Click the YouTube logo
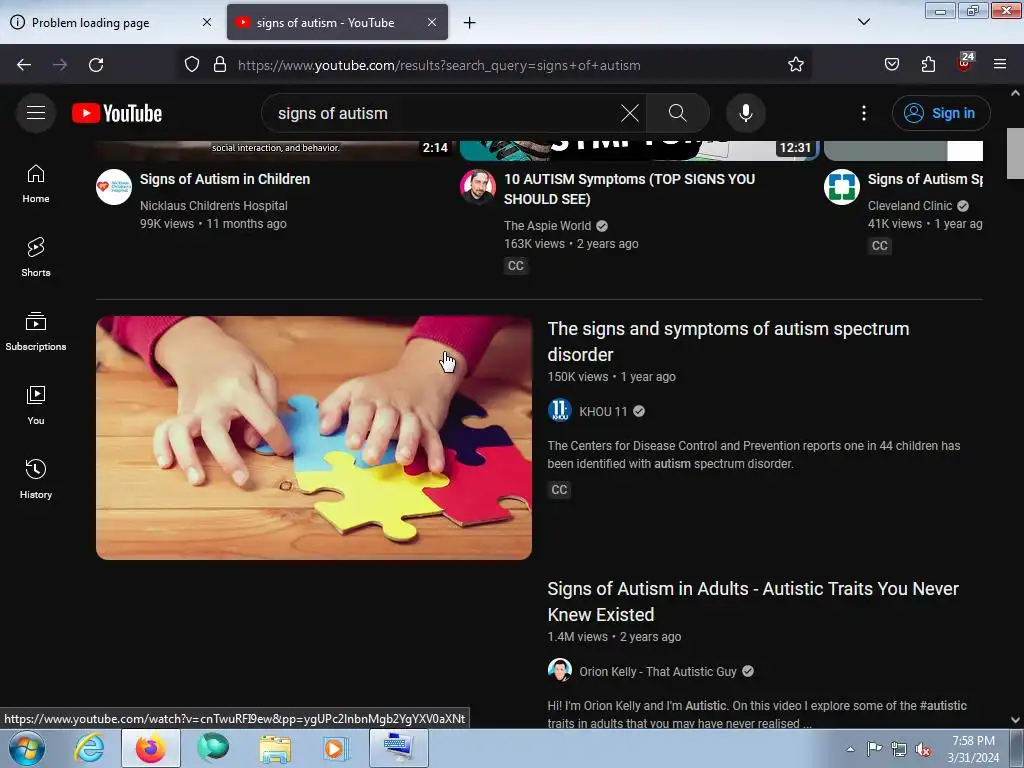Image resolution: width=1024 pixels, height=768 pixels. [117, 113]
